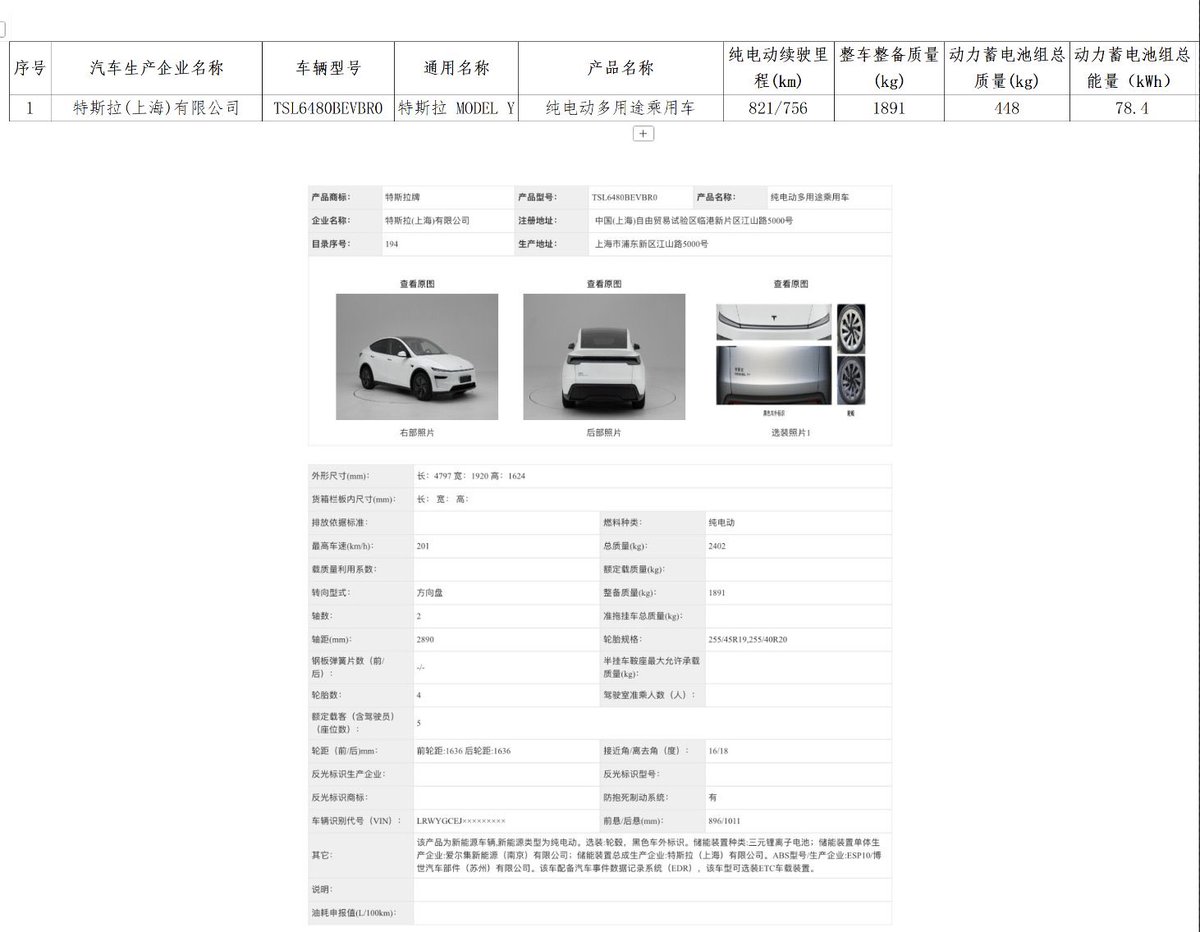Select the 动力蓄电池组总能量(kWh) header
This screenshot has width=1200, height=932.
pos(1132,68)
